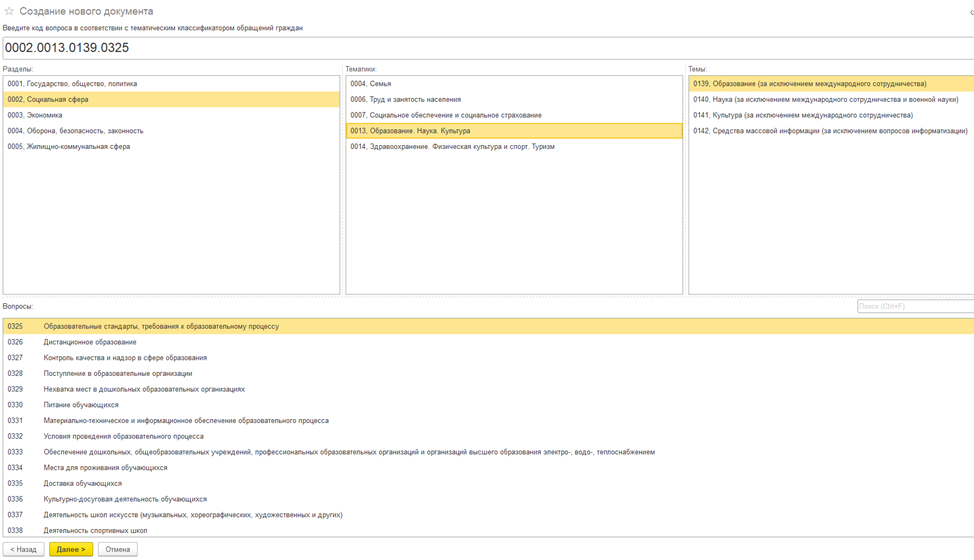This screenshot has height=560, width=974.
Task: Select topic 0004 Семья
Action: tap(371, 84)
